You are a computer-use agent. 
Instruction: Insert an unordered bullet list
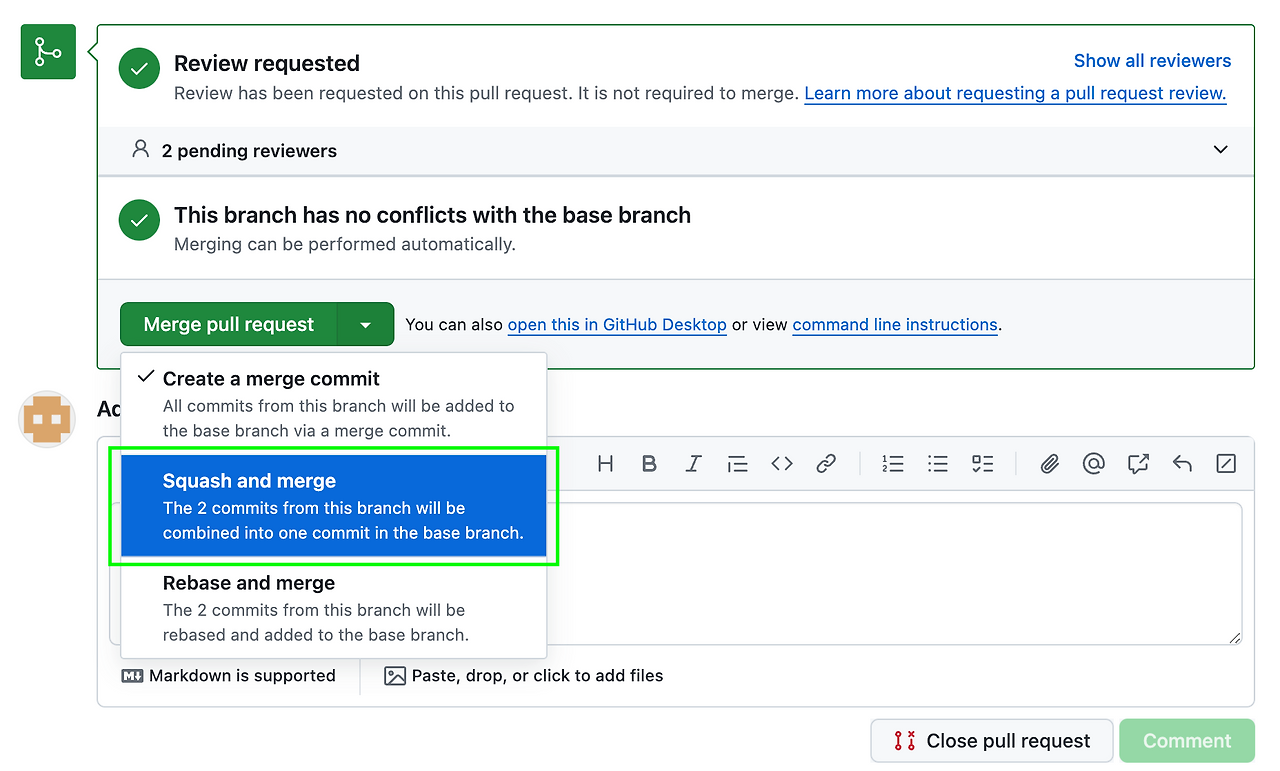click(937, 464)
